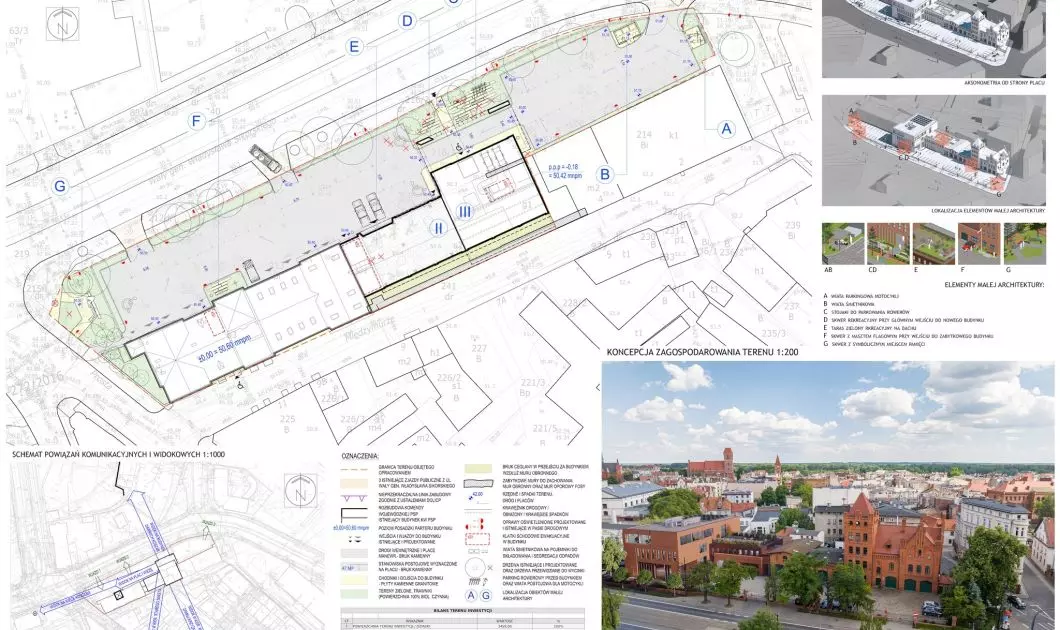This screenshot has width=1060, height=630.
Task: Open the G memorial square thumbnail
Action: click(1025, 243)
